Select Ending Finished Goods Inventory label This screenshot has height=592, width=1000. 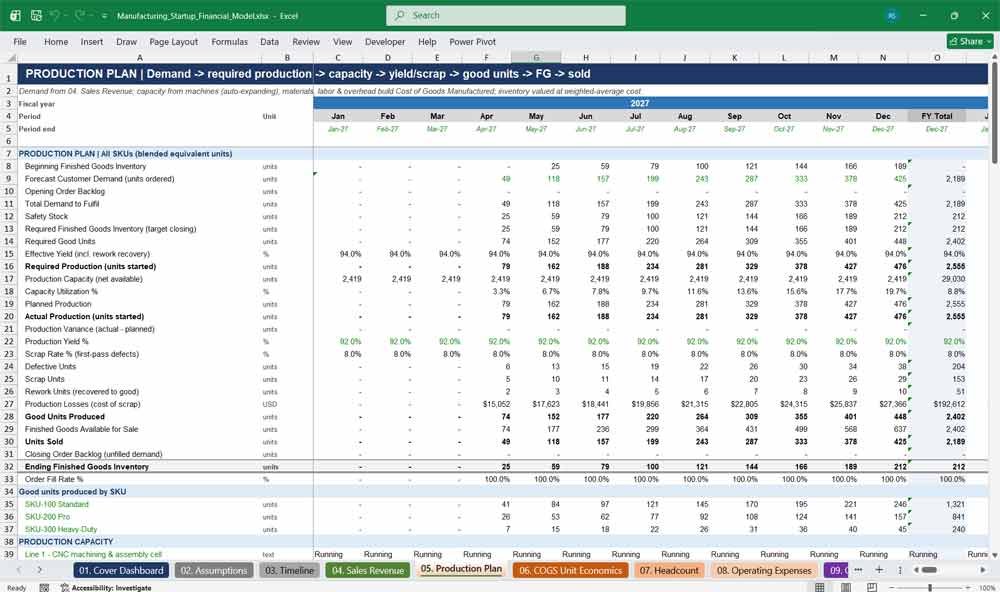[x=139, y=466]
